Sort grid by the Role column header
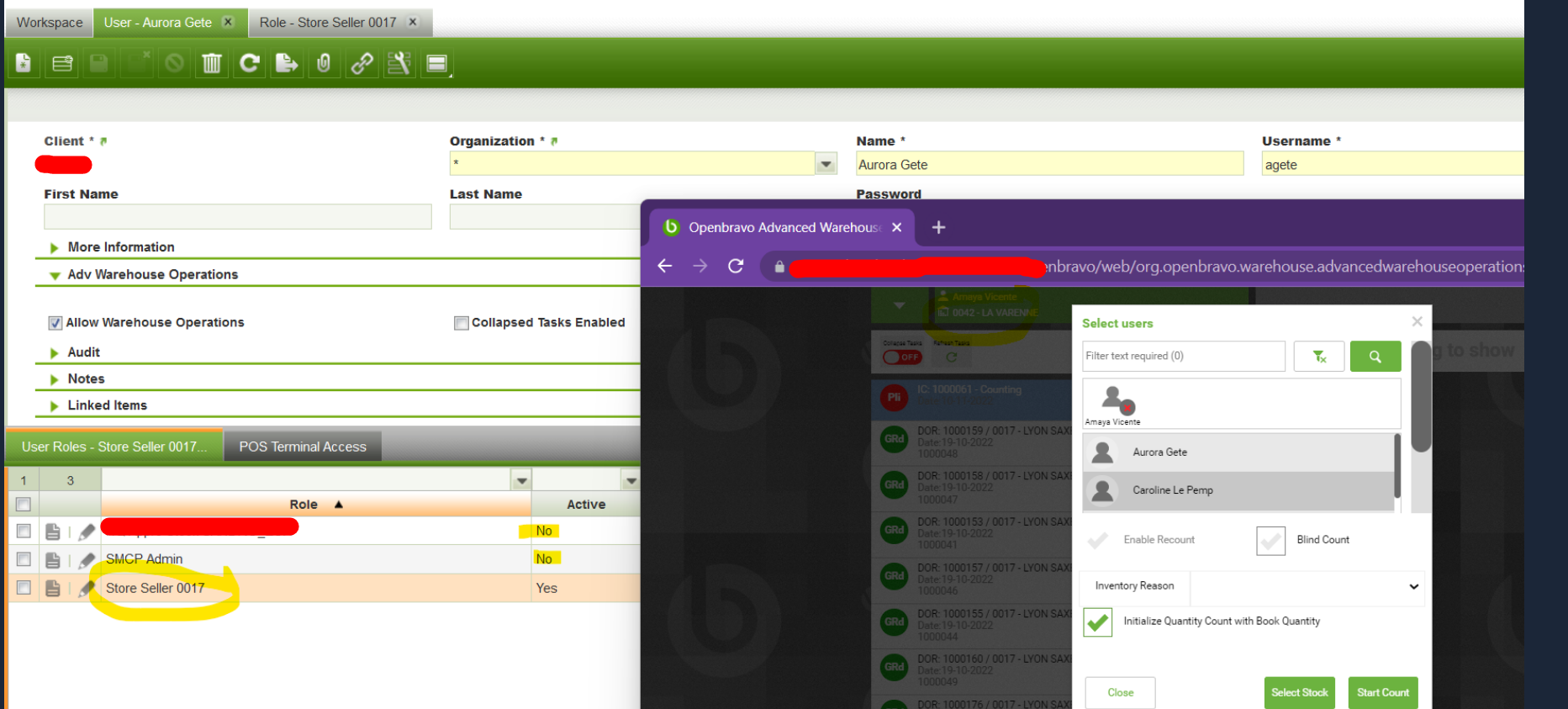Screen dimensions: 1568x709 pyautogui.click(x=316, y=505)
